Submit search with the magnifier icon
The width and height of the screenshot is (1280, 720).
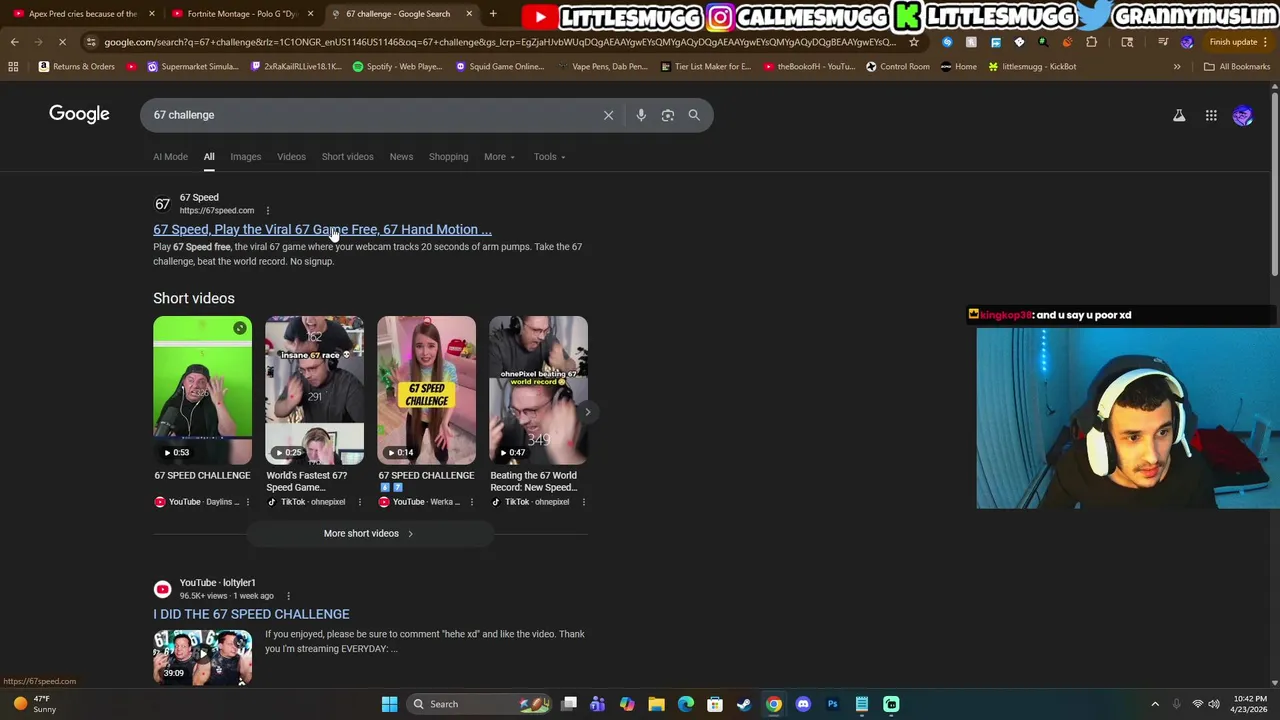(694, 115)
